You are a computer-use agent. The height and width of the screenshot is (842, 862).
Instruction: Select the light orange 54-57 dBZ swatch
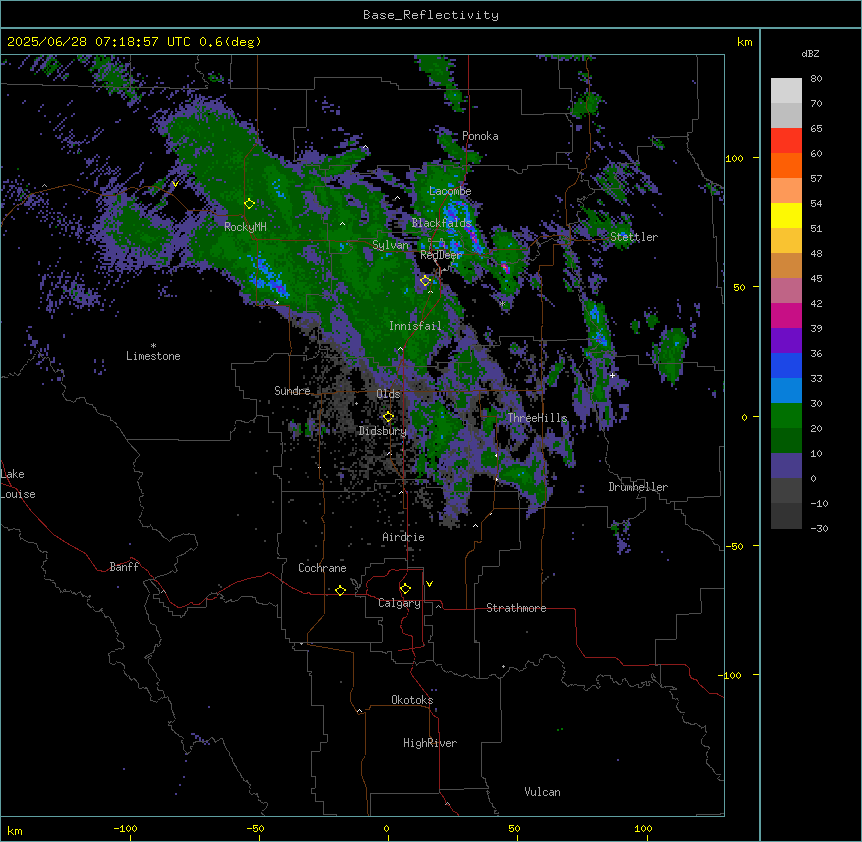point(786,191)
